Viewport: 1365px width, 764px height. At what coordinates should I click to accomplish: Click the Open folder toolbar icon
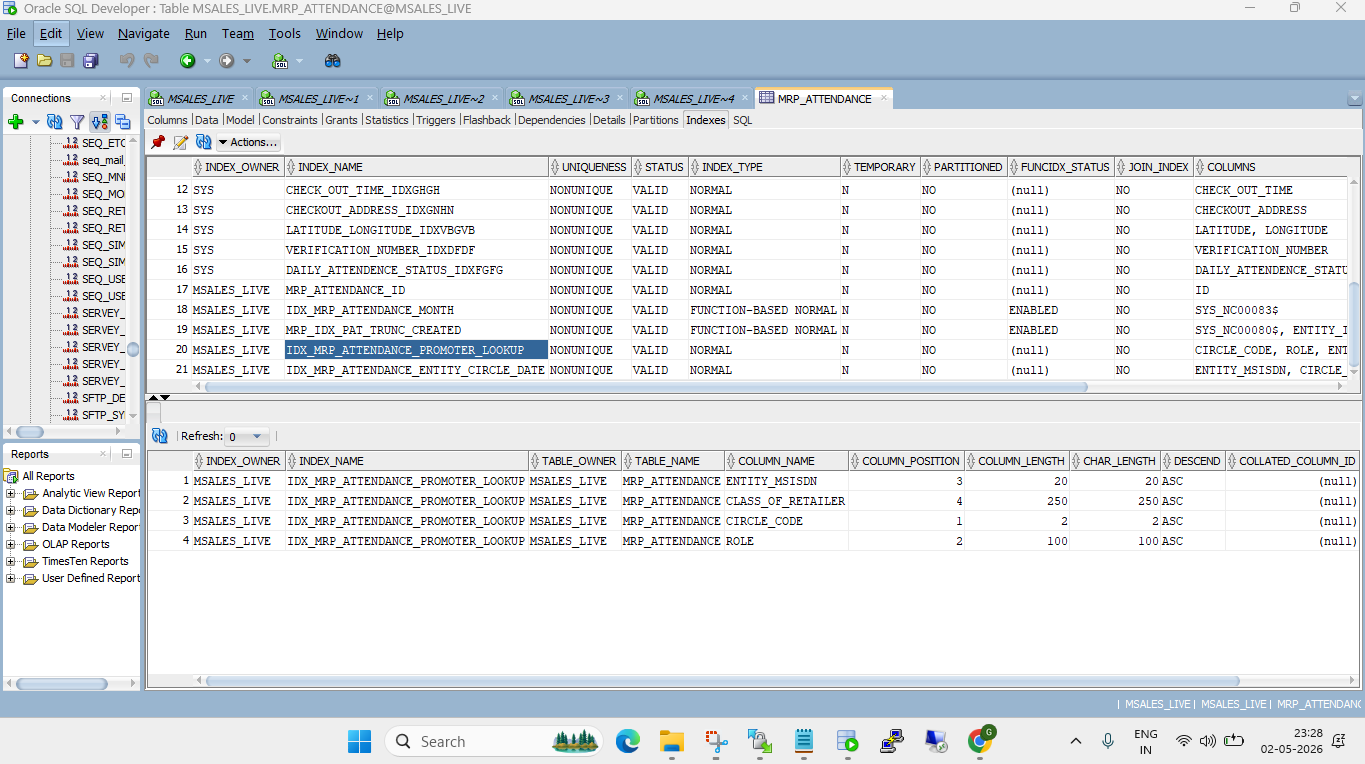click(x=44, y=61)
